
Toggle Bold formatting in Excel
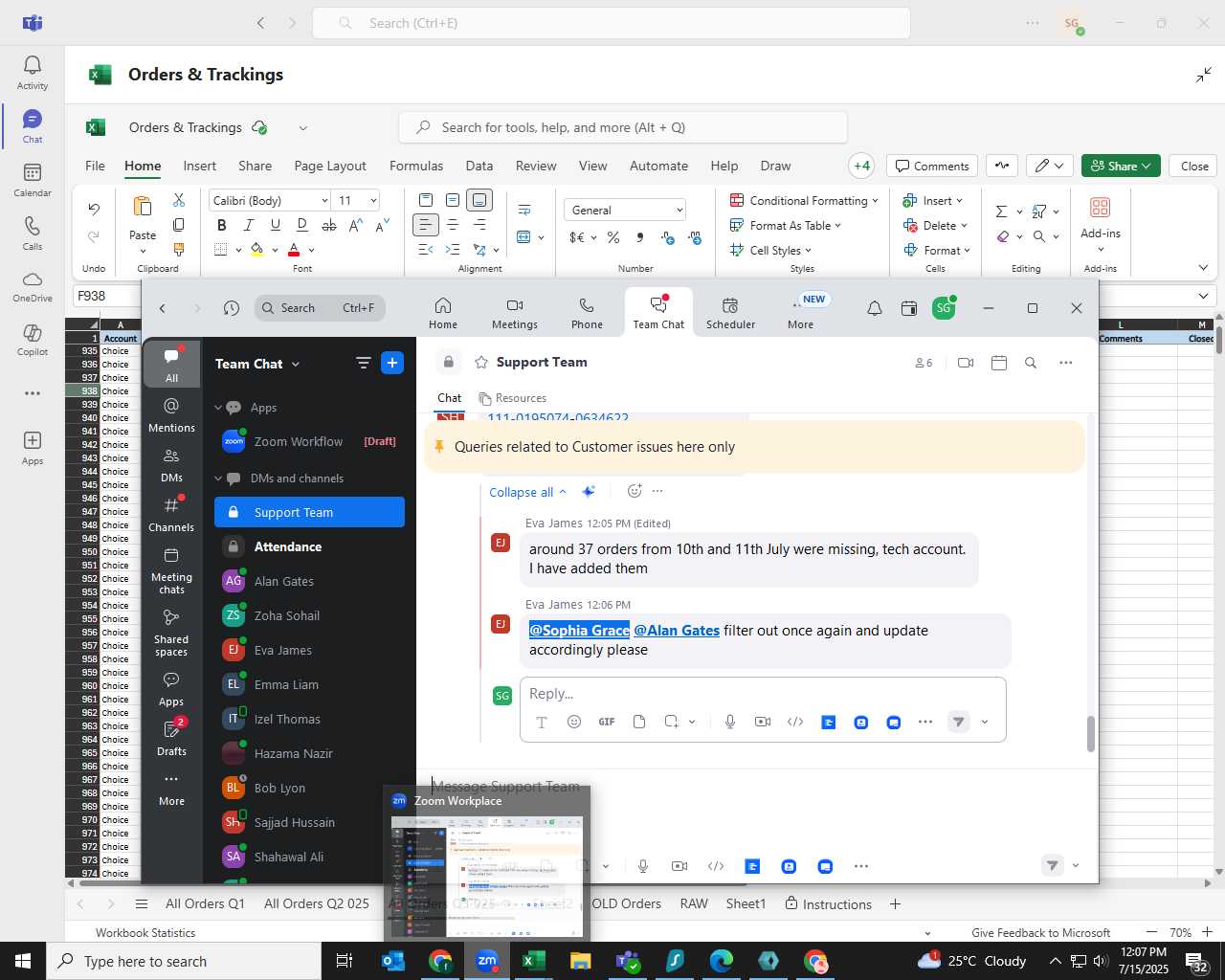point(222,225)
